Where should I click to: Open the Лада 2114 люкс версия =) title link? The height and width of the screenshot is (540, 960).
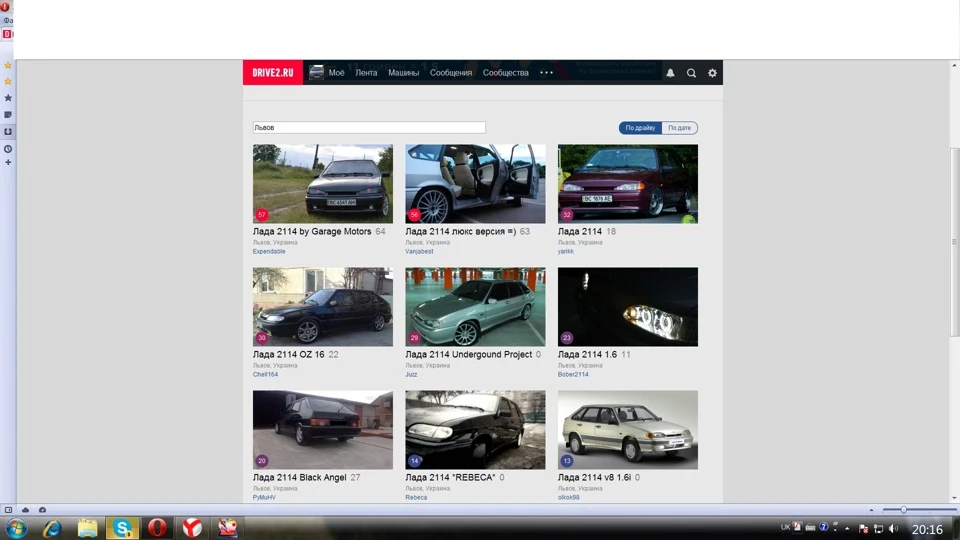pos(460,231)
